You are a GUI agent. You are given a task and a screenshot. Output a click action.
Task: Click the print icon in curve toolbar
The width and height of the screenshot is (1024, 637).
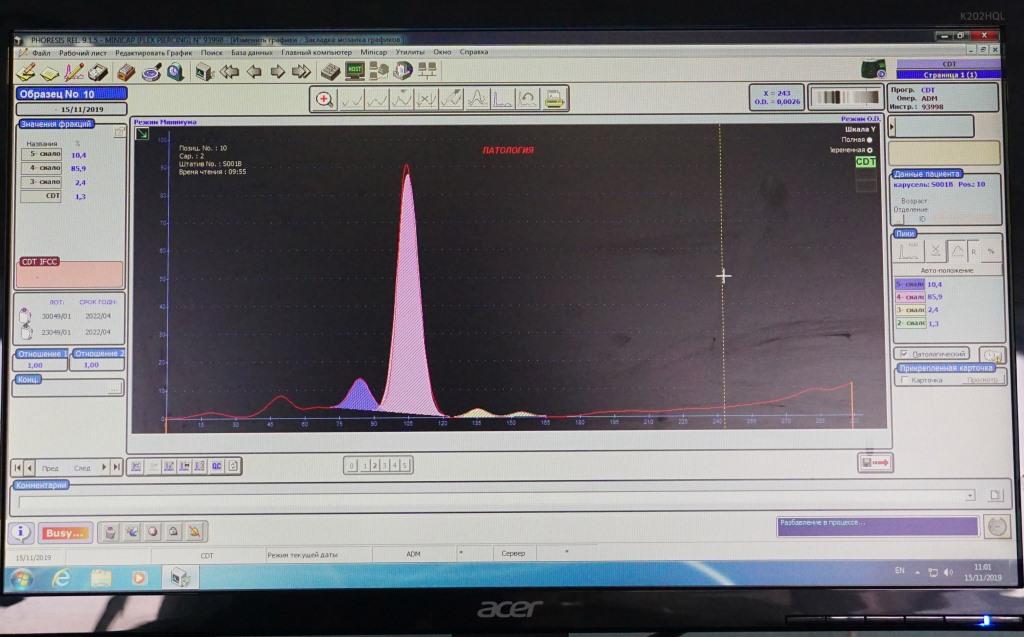click(554, 98)
